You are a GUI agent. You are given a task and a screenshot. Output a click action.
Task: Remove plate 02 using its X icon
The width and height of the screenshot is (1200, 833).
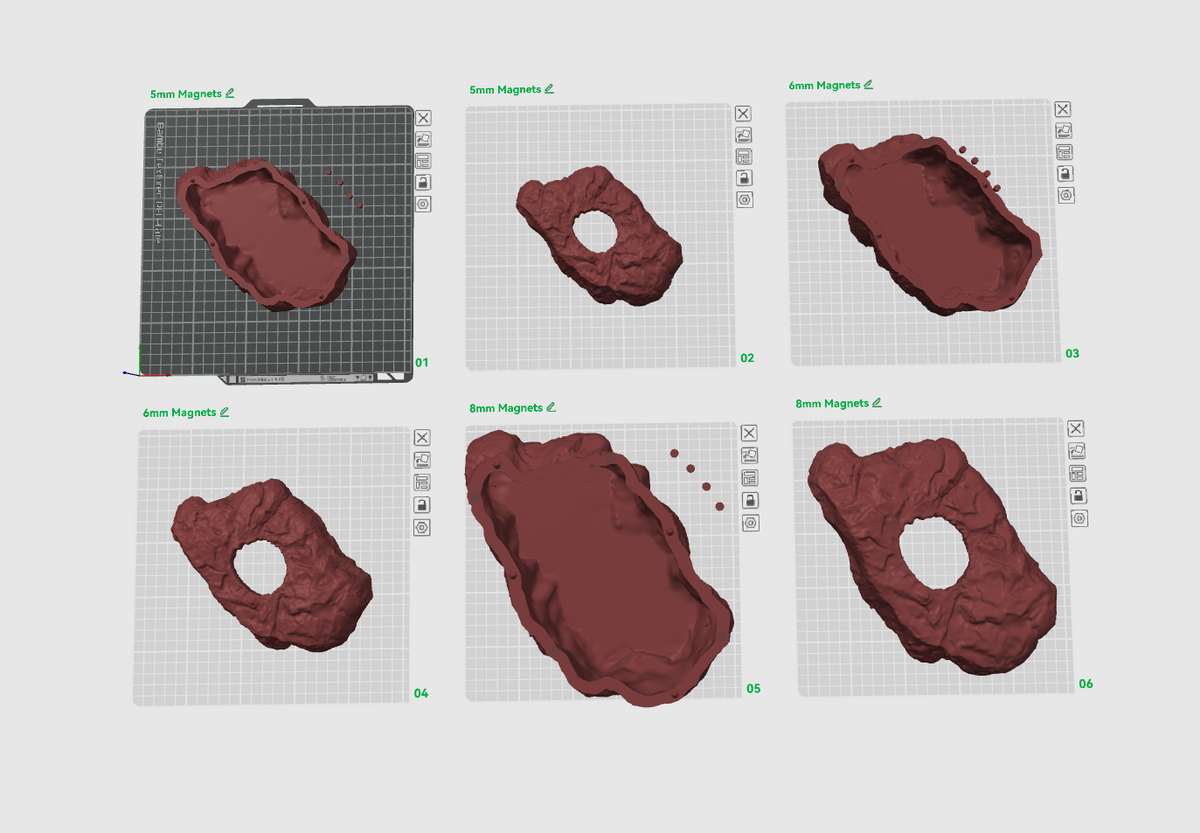pyautogui.click(x=743, y=114)
